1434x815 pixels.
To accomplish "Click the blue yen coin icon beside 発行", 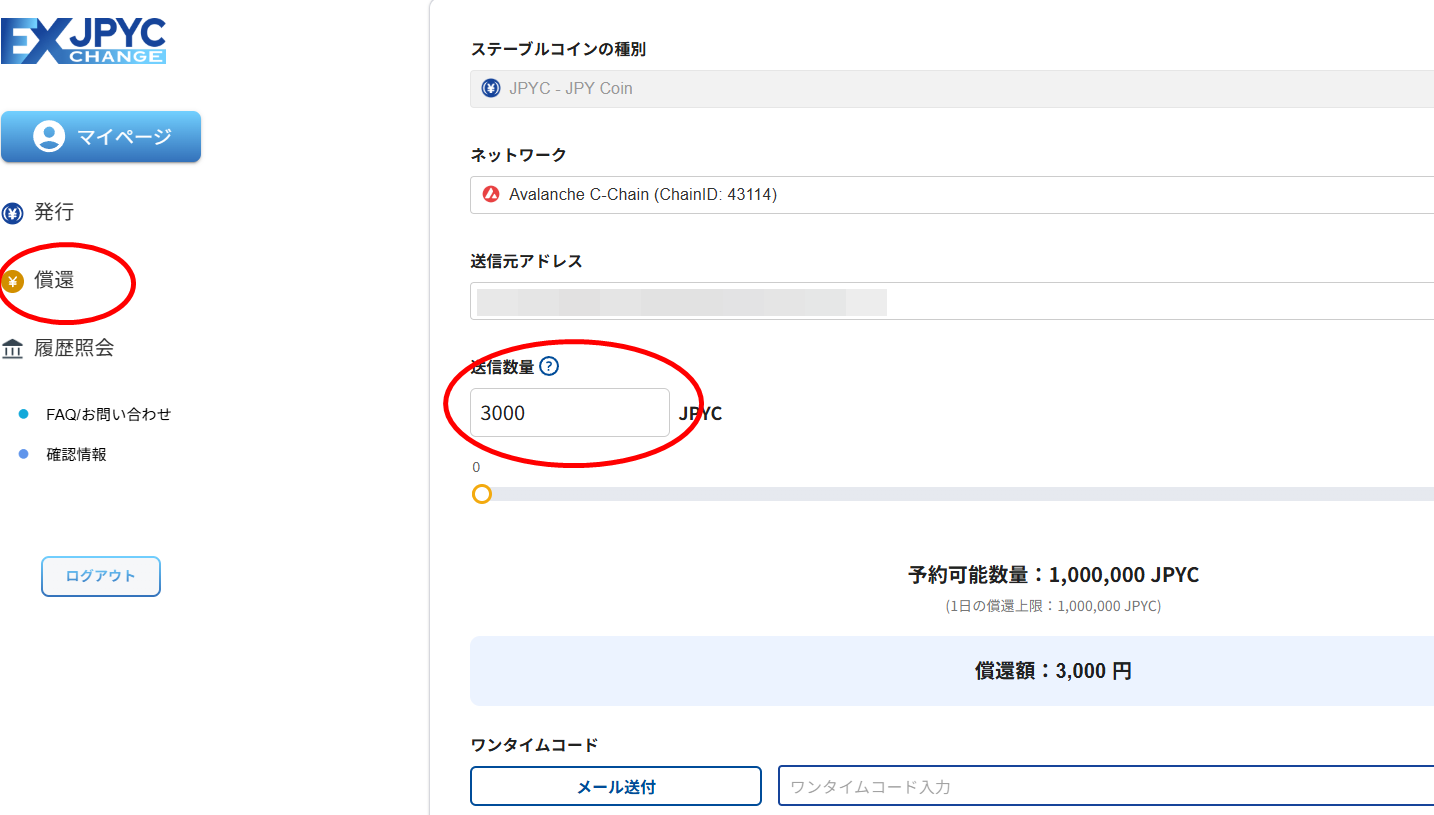I will (12, 213).
